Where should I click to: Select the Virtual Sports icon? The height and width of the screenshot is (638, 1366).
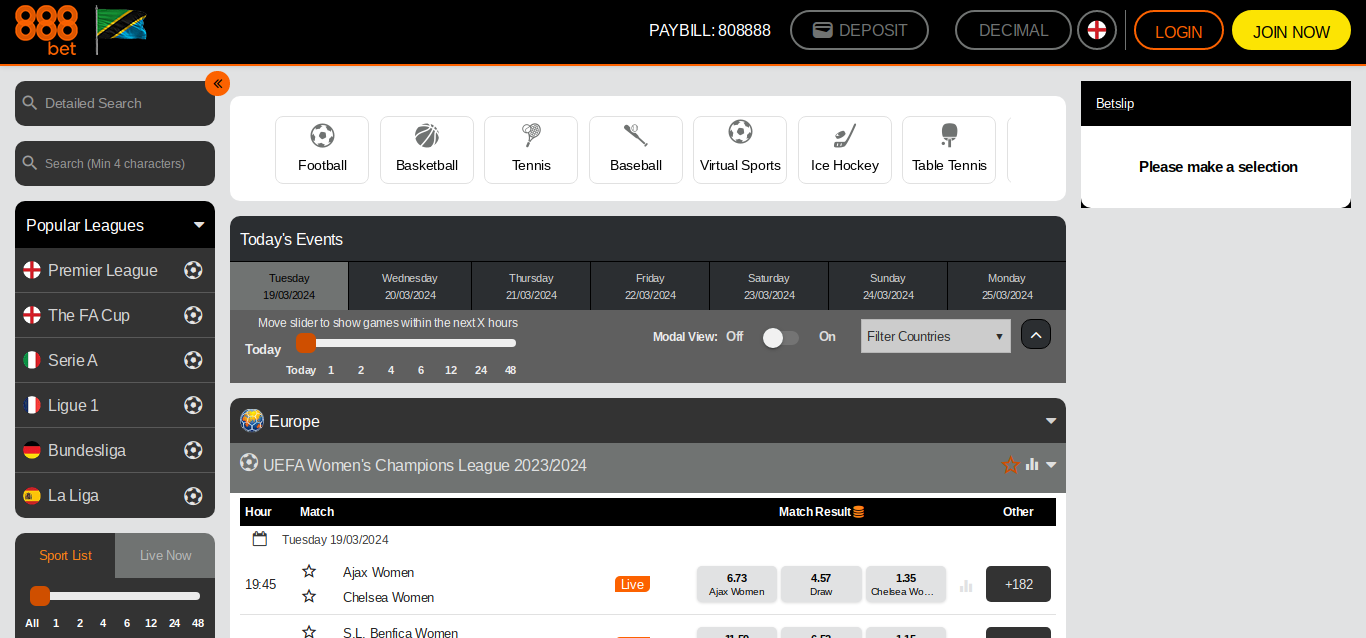(x=740, y=150)
